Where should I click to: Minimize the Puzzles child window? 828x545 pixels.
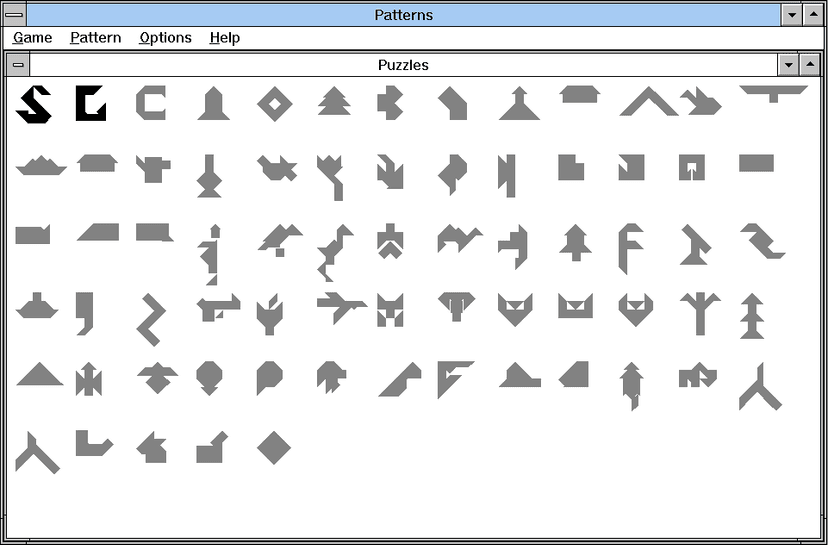click(x=788, y=65)
